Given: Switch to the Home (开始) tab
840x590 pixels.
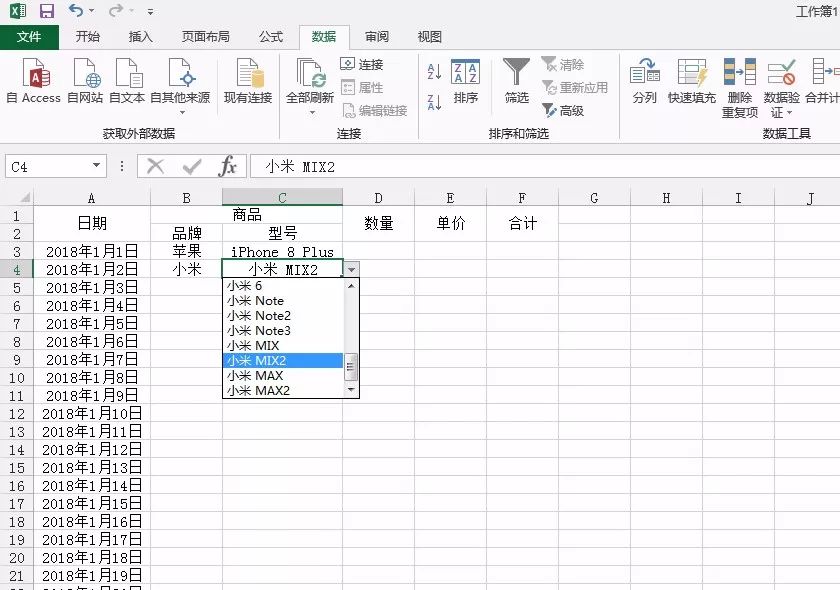Looking at the screenshot, I should click(87, 36).
